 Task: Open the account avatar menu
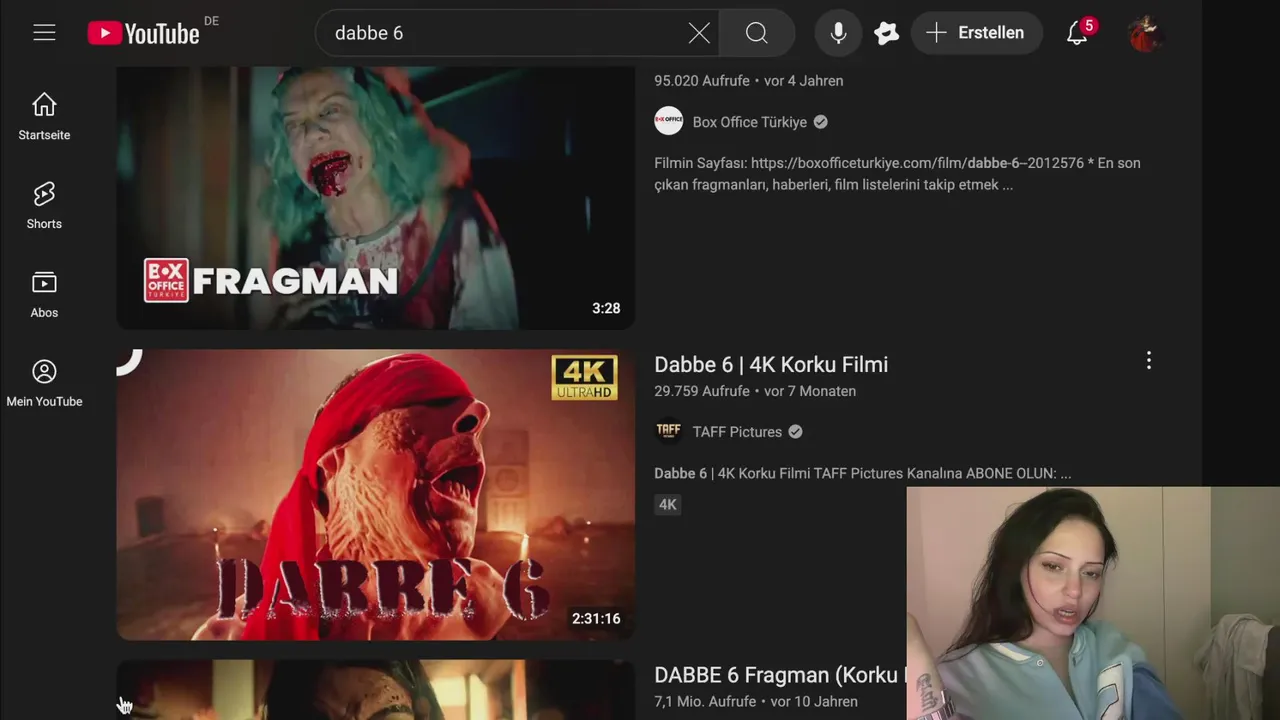[1145, 33]
